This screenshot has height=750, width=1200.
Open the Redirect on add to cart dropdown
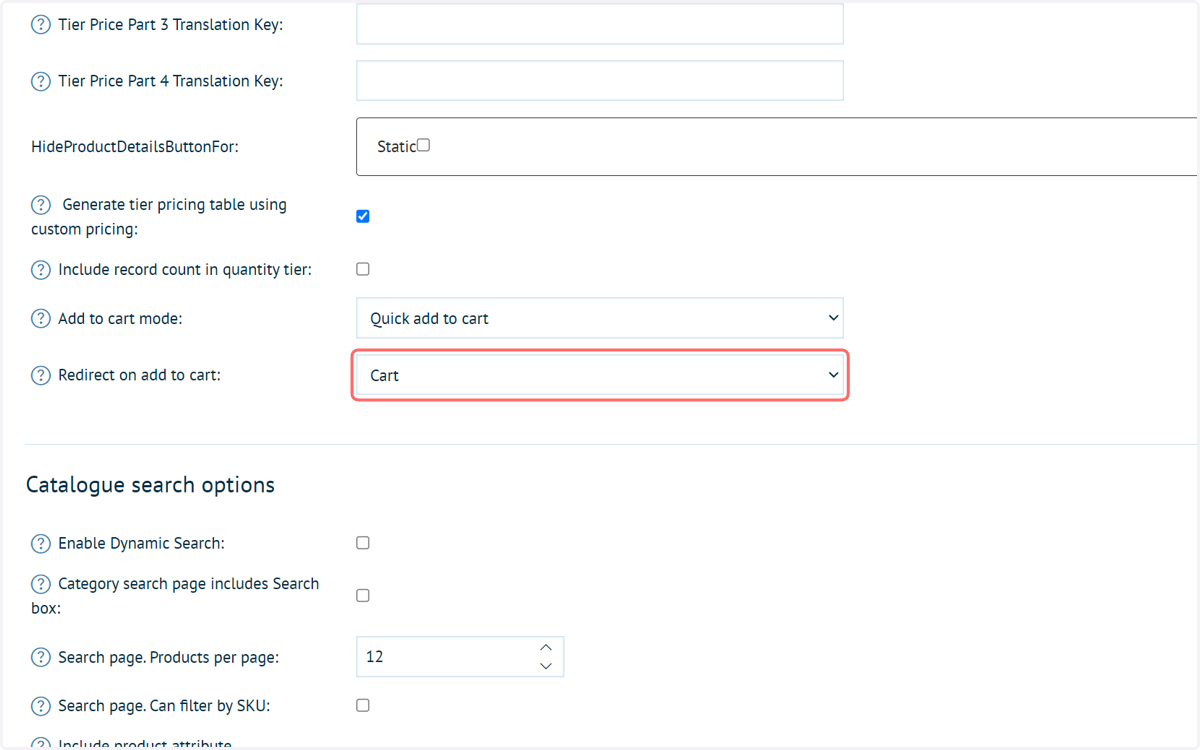tap(600, 375)
